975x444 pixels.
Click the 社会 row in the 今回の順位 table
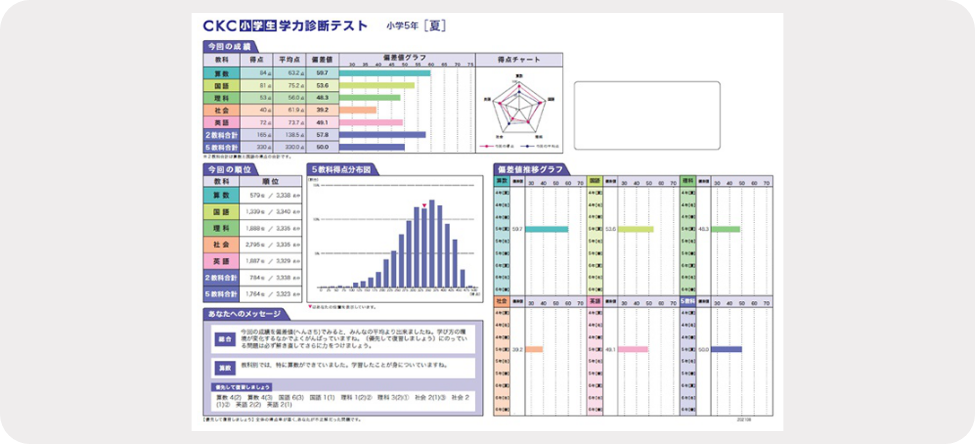pos(221,244)
